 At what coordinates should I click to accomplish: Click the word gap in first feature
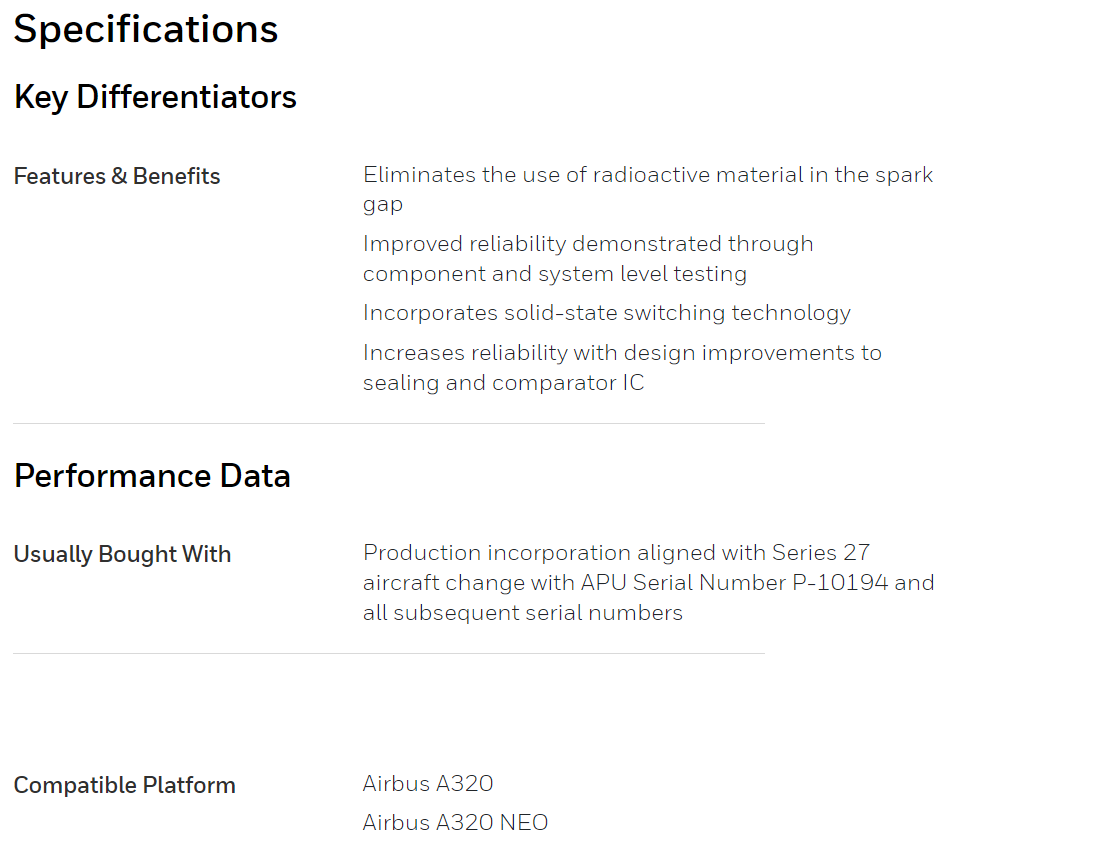pos(383,205)
